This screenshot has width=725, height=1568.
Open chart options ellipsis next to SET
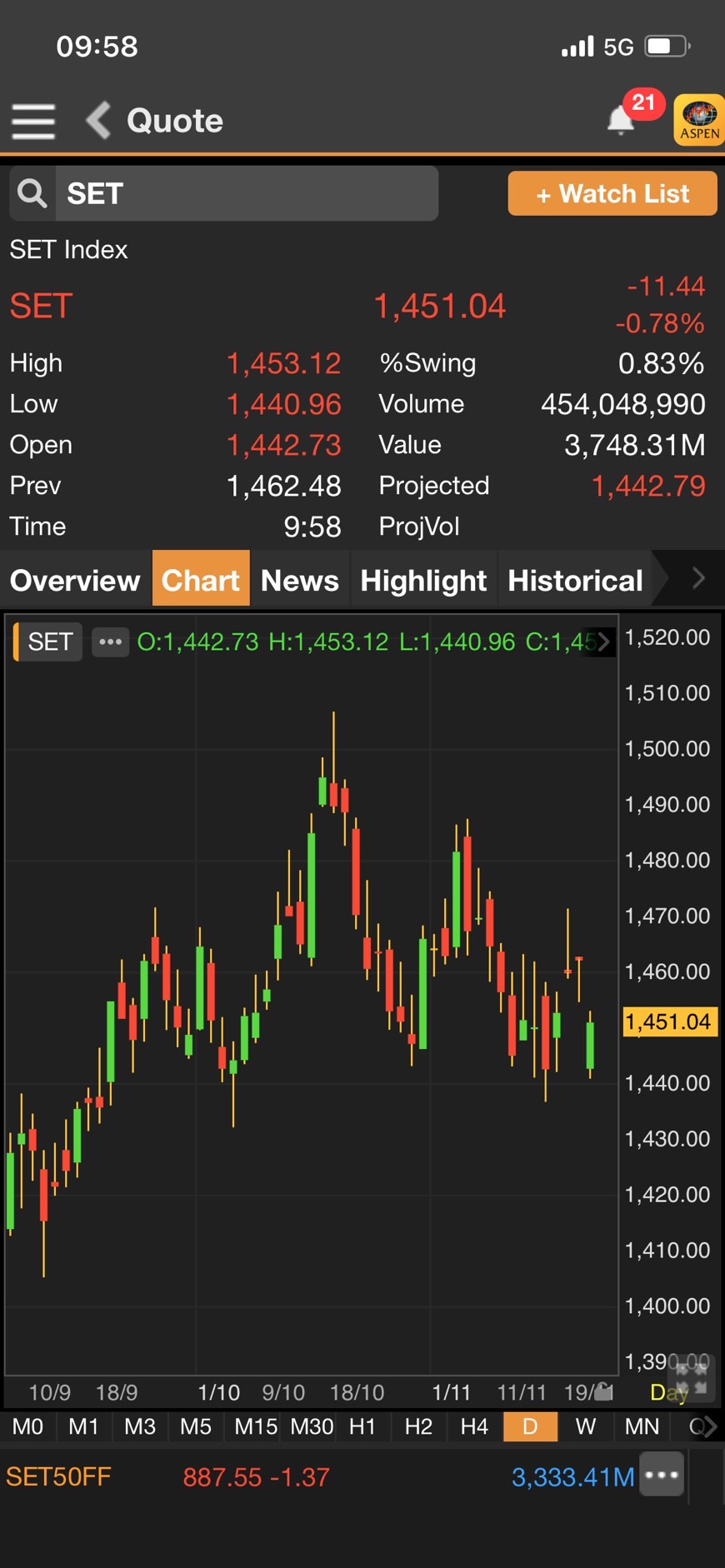[x=111, y=642]
